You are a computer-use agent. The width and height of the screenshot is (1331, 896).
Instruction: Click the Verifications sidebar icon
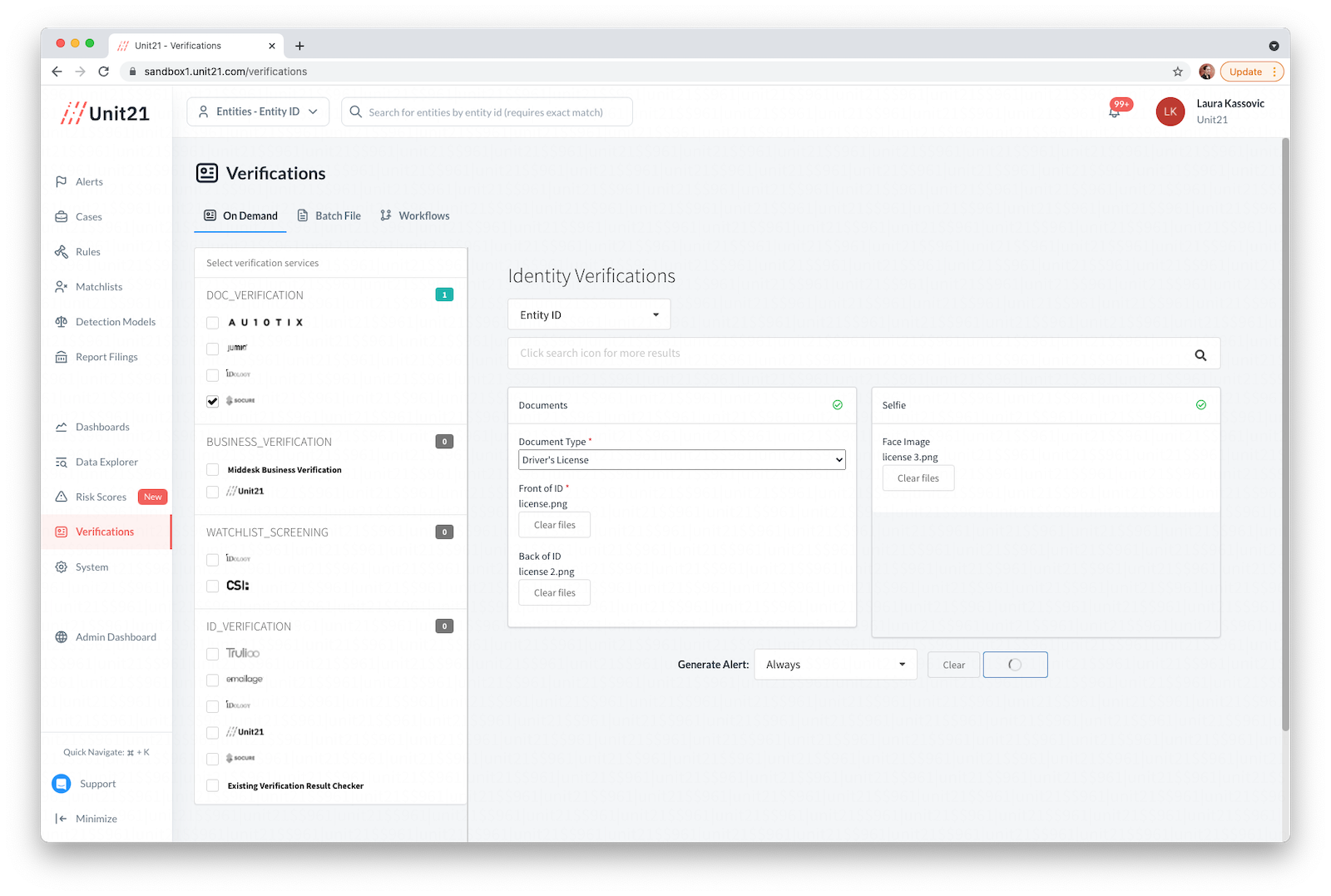pos(61,532)
